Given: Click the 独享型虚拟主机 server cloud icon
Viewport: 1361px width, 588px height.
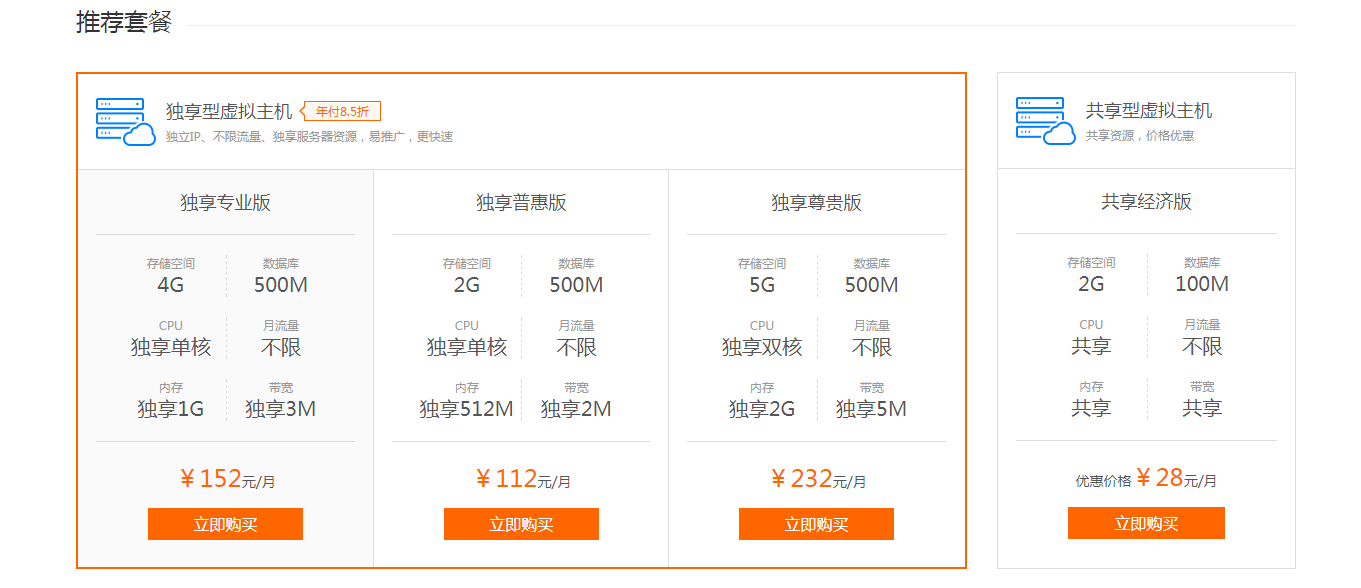Looking at the screenshot, I should click(125, 121).
